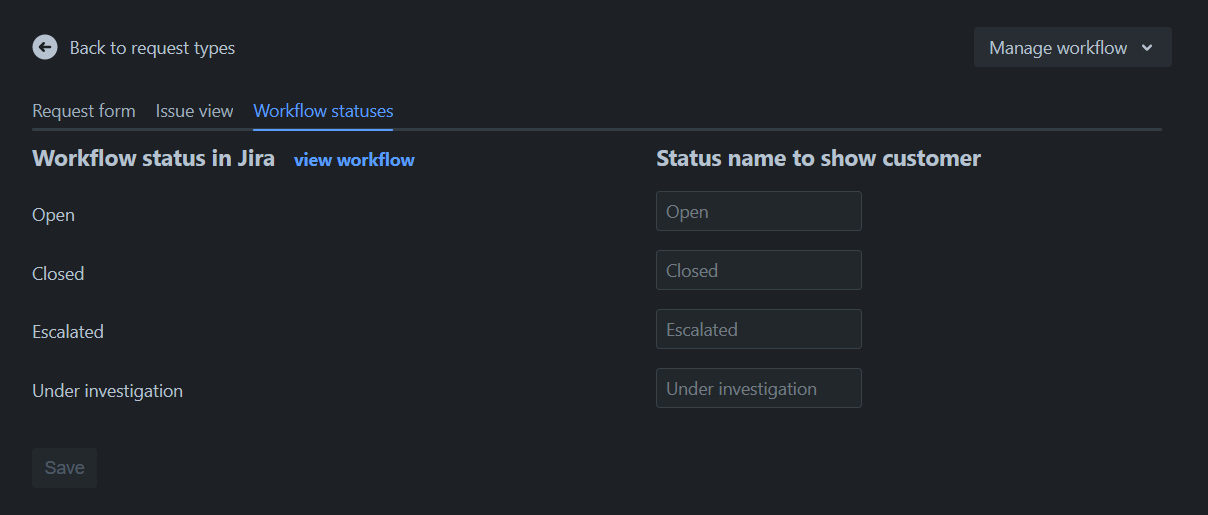Click the 'Manage workflow' button text
Image resolution: width=1208 pixels, height=515 pixels.
1058,48
